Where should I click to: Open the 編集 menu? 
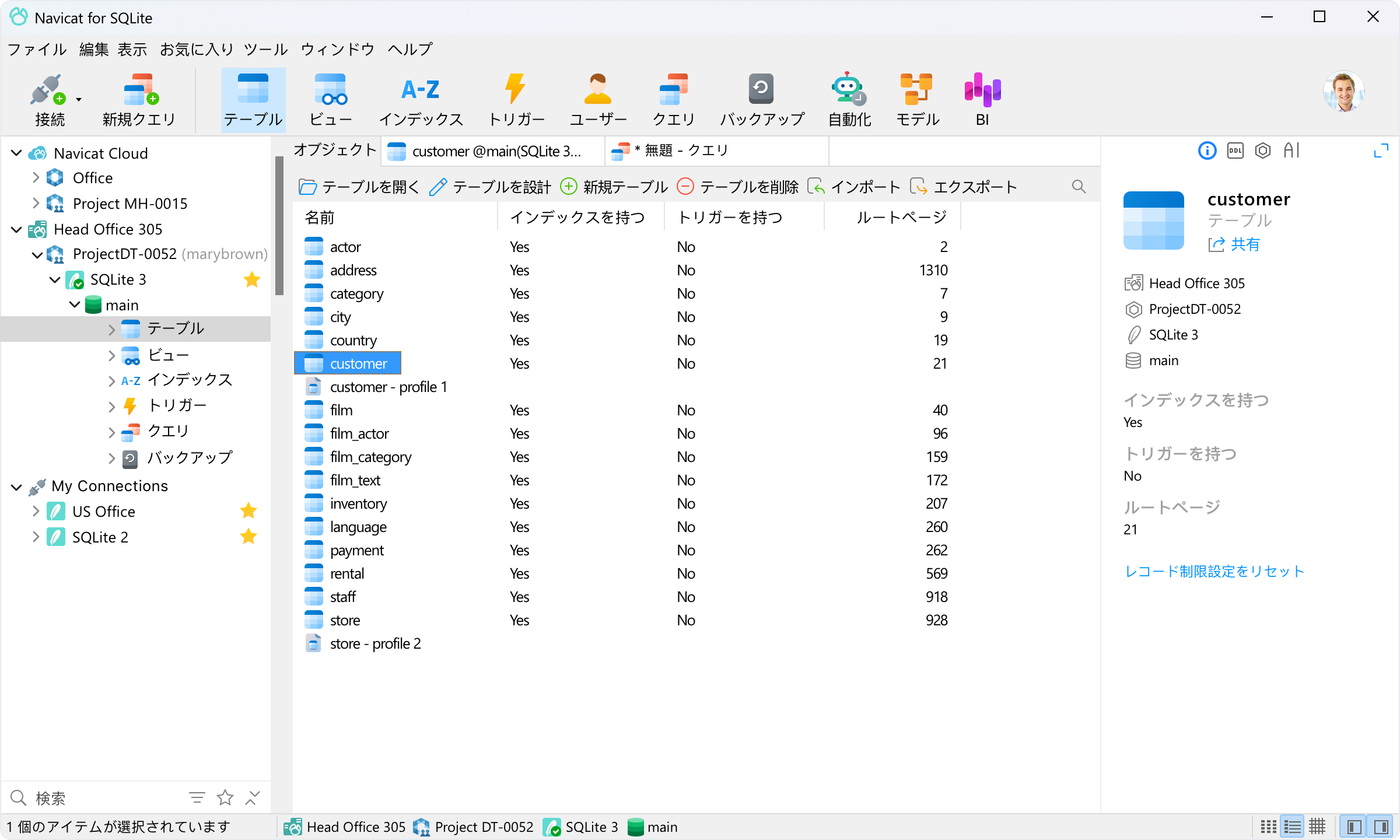[94, 49]
